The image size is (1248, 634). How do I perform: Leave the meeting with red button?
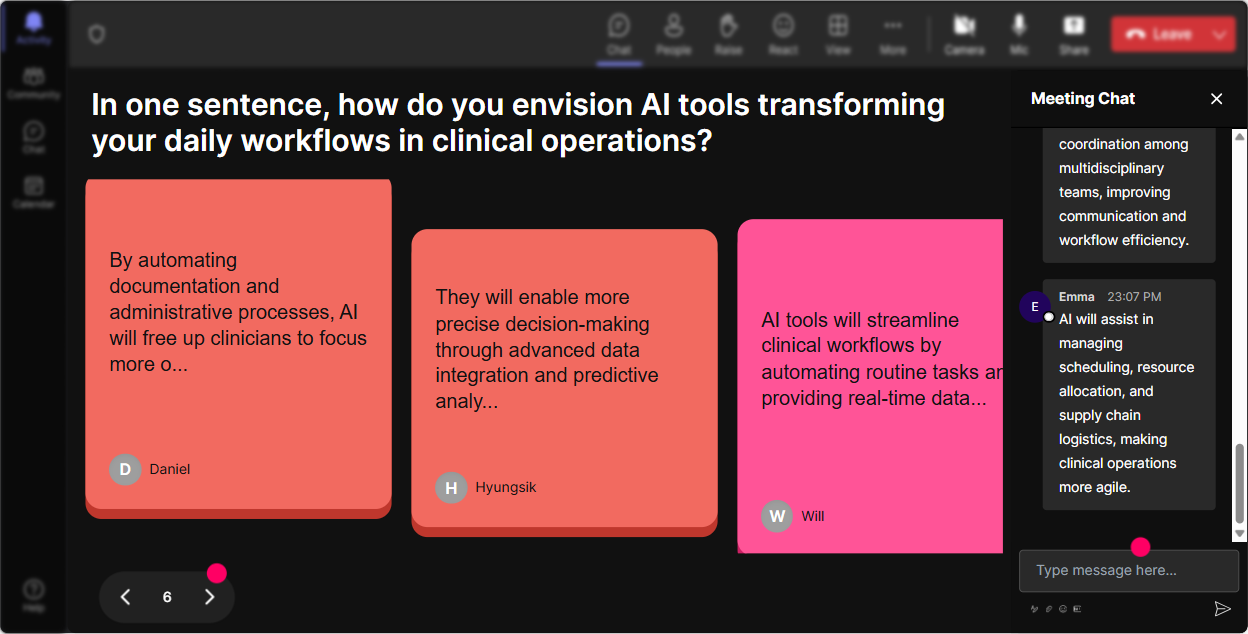[x=1158, y=34]
